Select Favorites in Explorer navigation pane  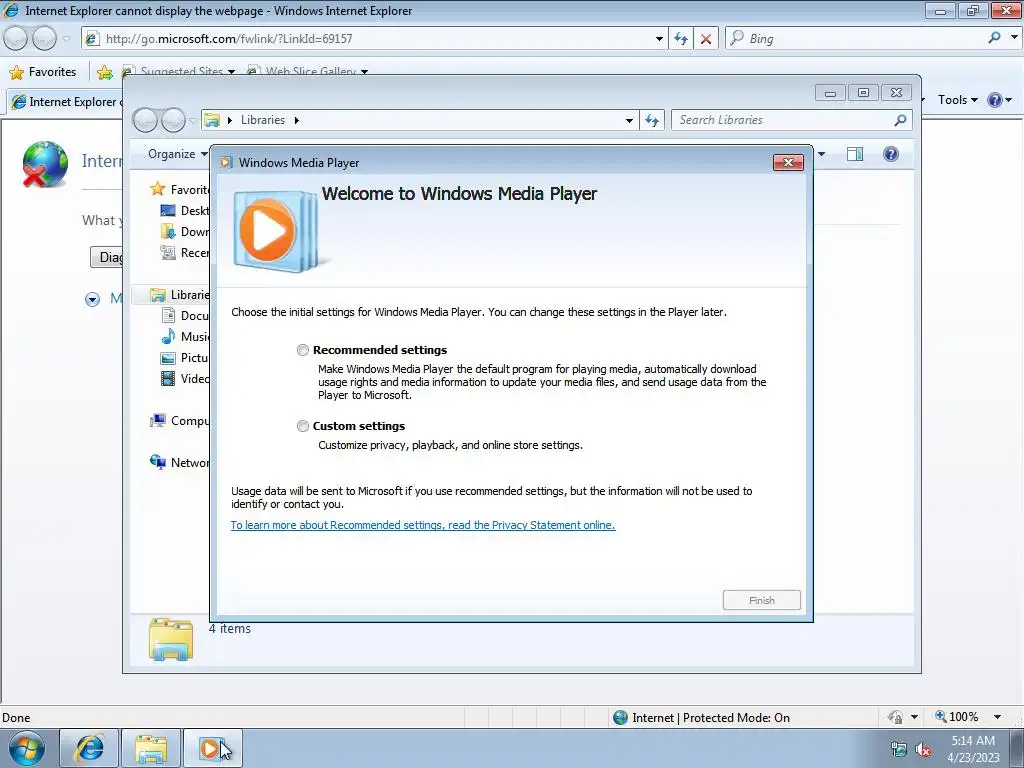(x=180, y=189)
